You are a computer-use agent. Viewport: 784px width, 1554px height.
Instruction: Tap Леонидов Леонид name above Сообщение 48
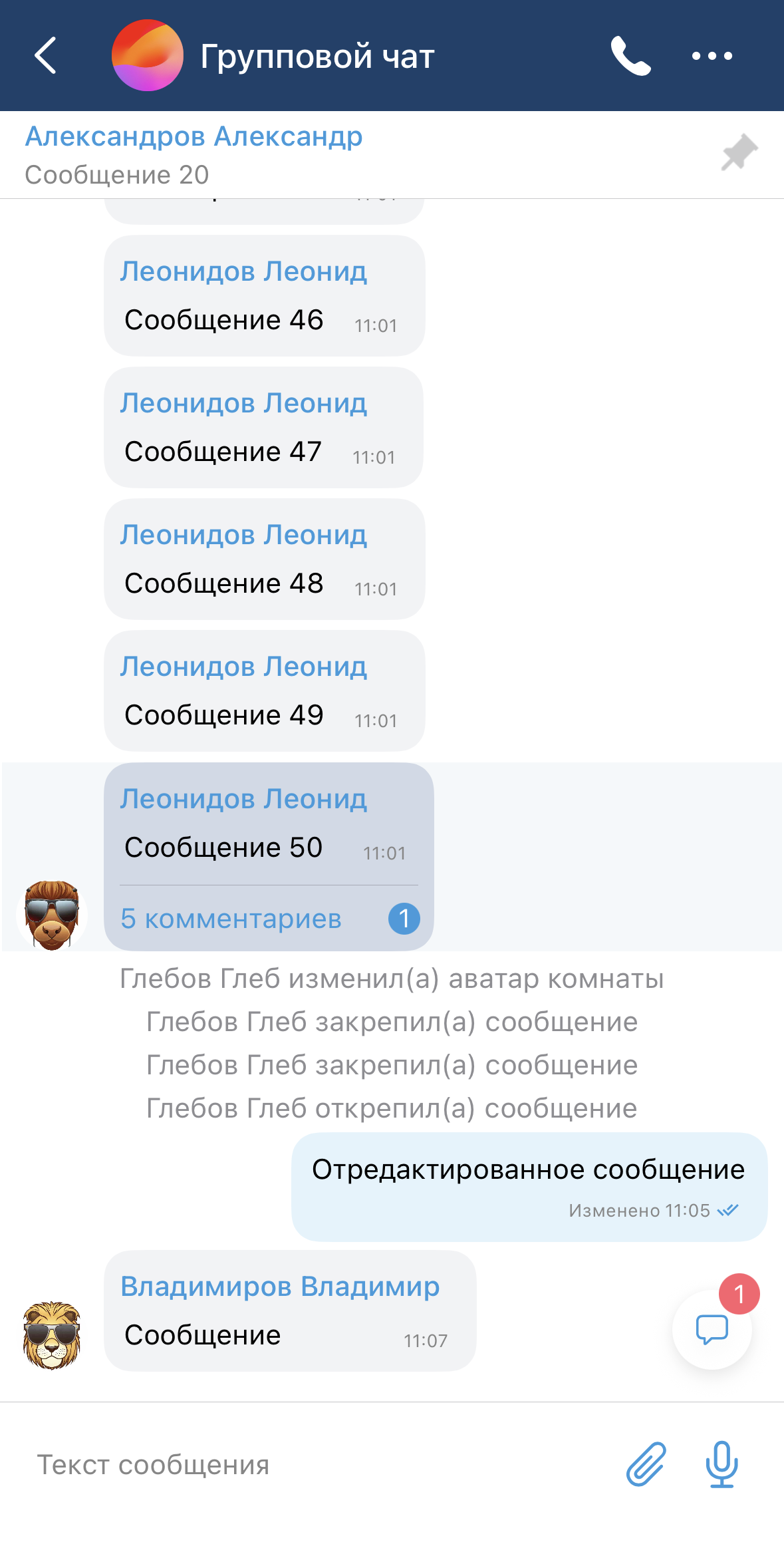coord(243,535)
